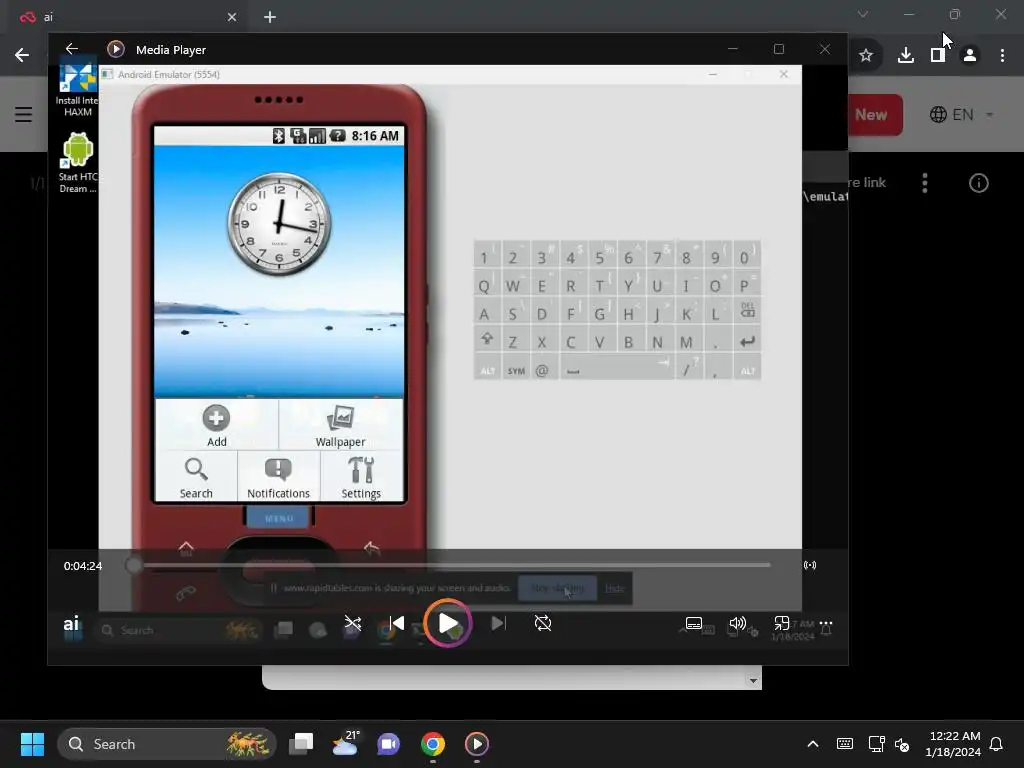
Task: Open muted volume icon in system tray
Action: (902, 744)
